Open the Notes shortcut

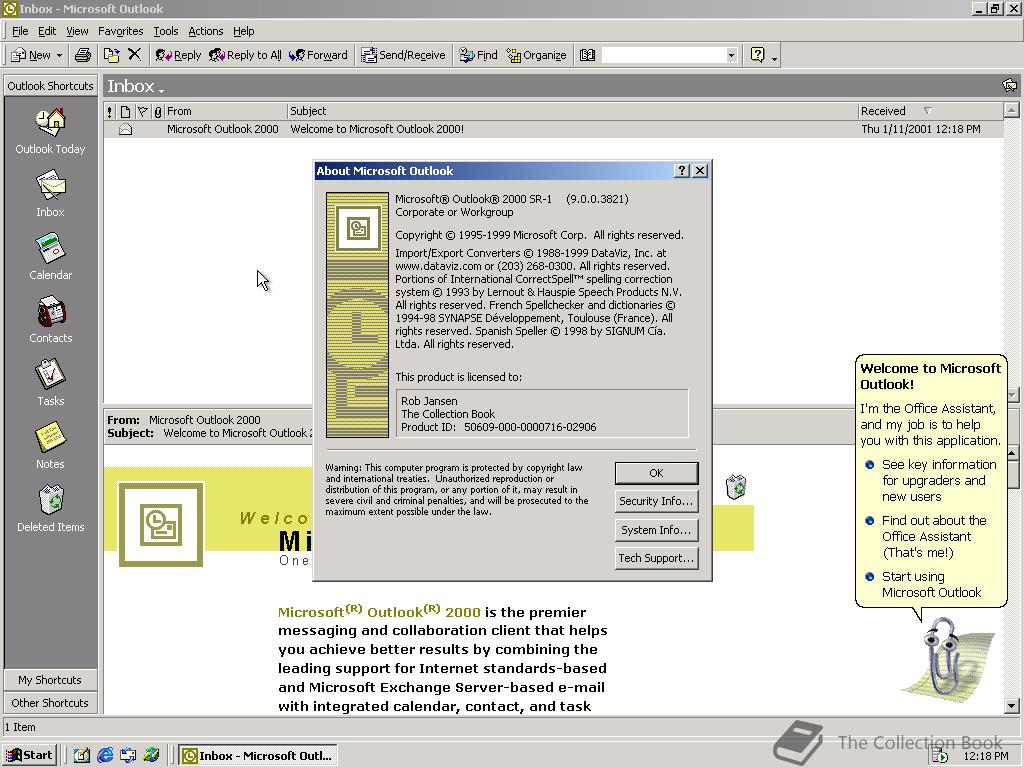pos(50,446)
